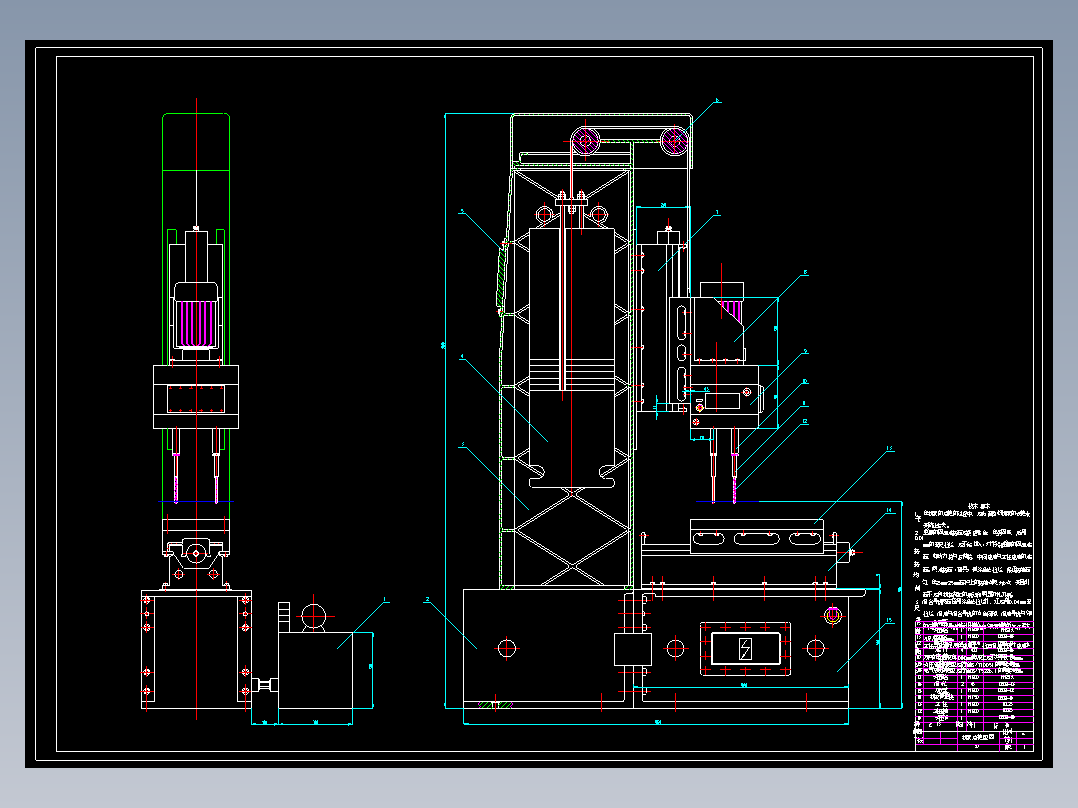Select callout number 15 leader label
The width and height of the screenshot is (1078, 808).
[x=889, y=621]
